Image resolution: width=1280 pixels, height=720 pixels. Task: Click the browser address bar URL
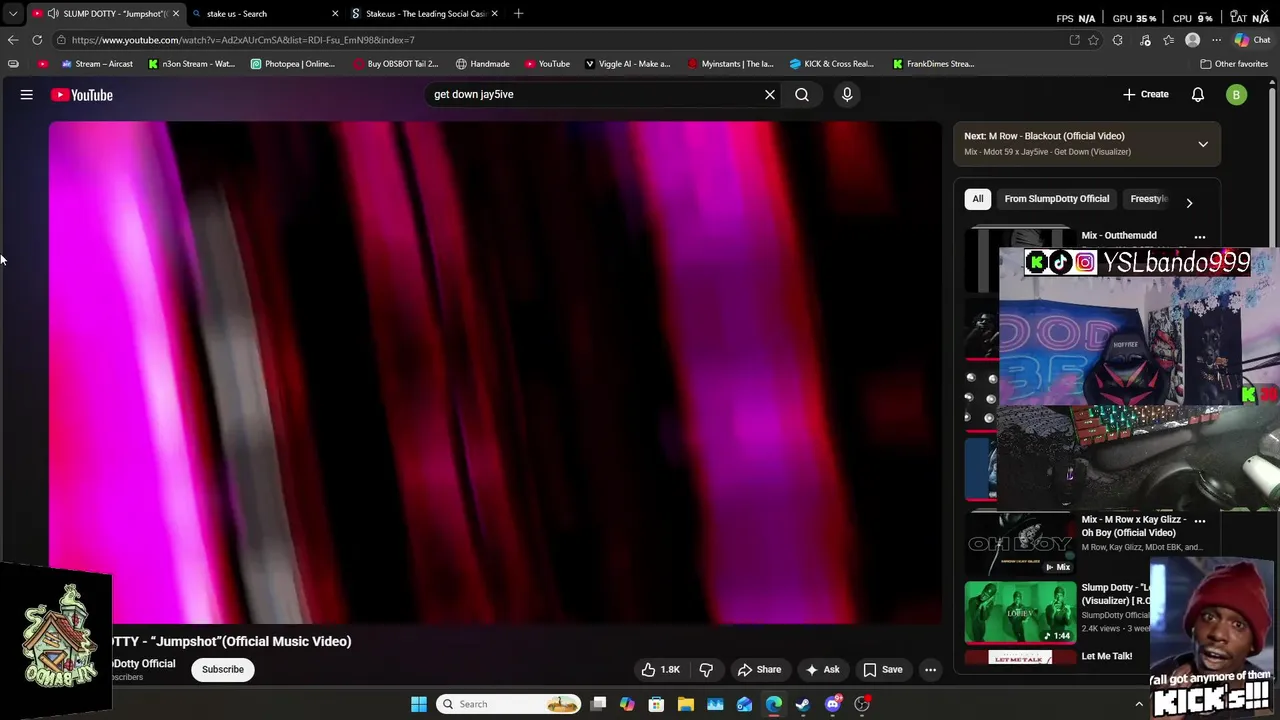(x=243, y=40)
